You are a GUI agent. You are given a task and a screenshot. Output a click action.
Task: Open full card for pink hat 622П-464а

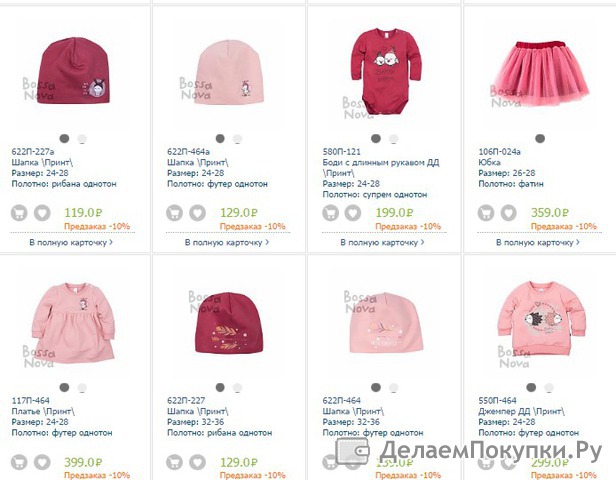click(227, 242)
